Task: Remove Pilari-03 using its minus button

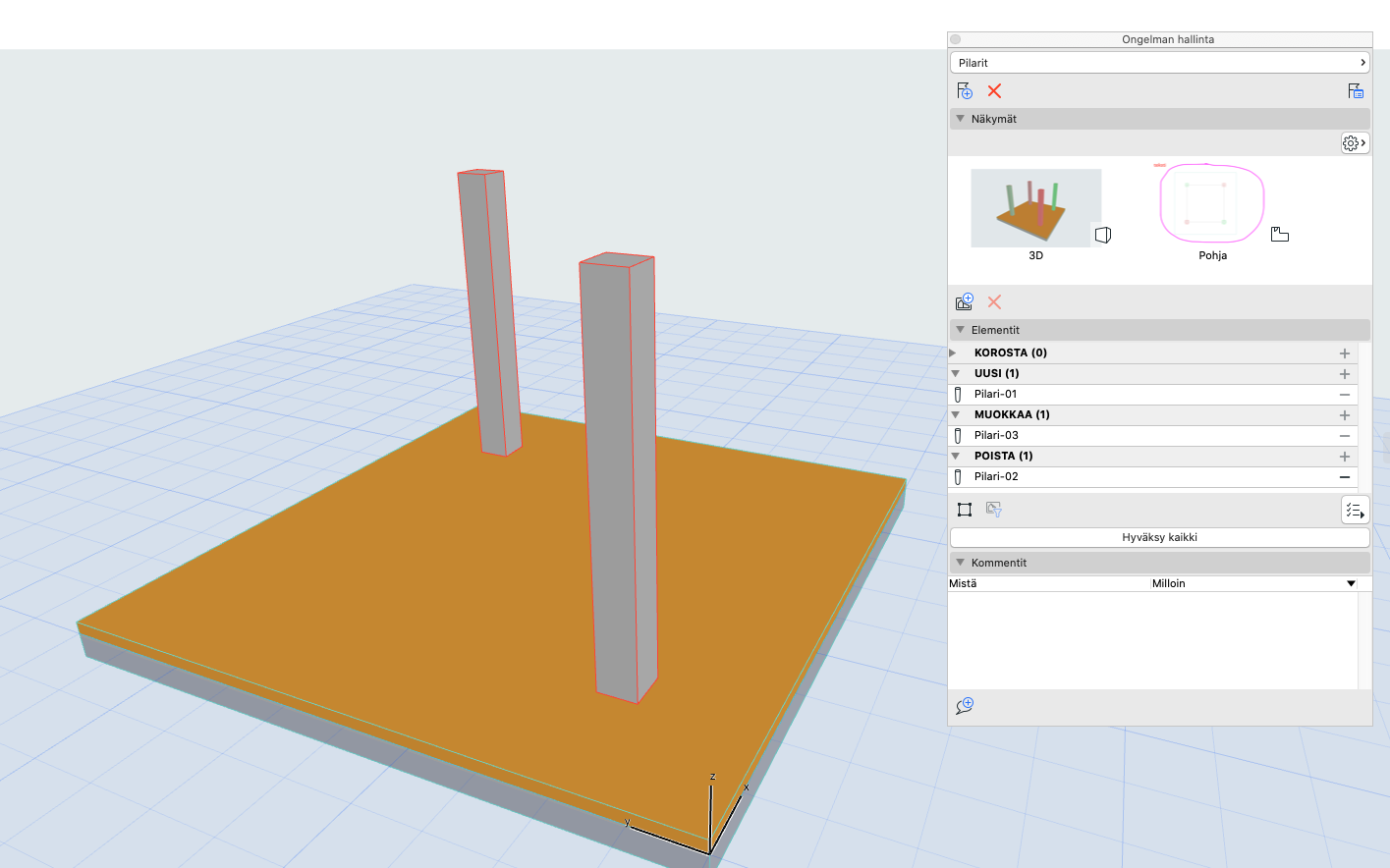Action: 1345,435
